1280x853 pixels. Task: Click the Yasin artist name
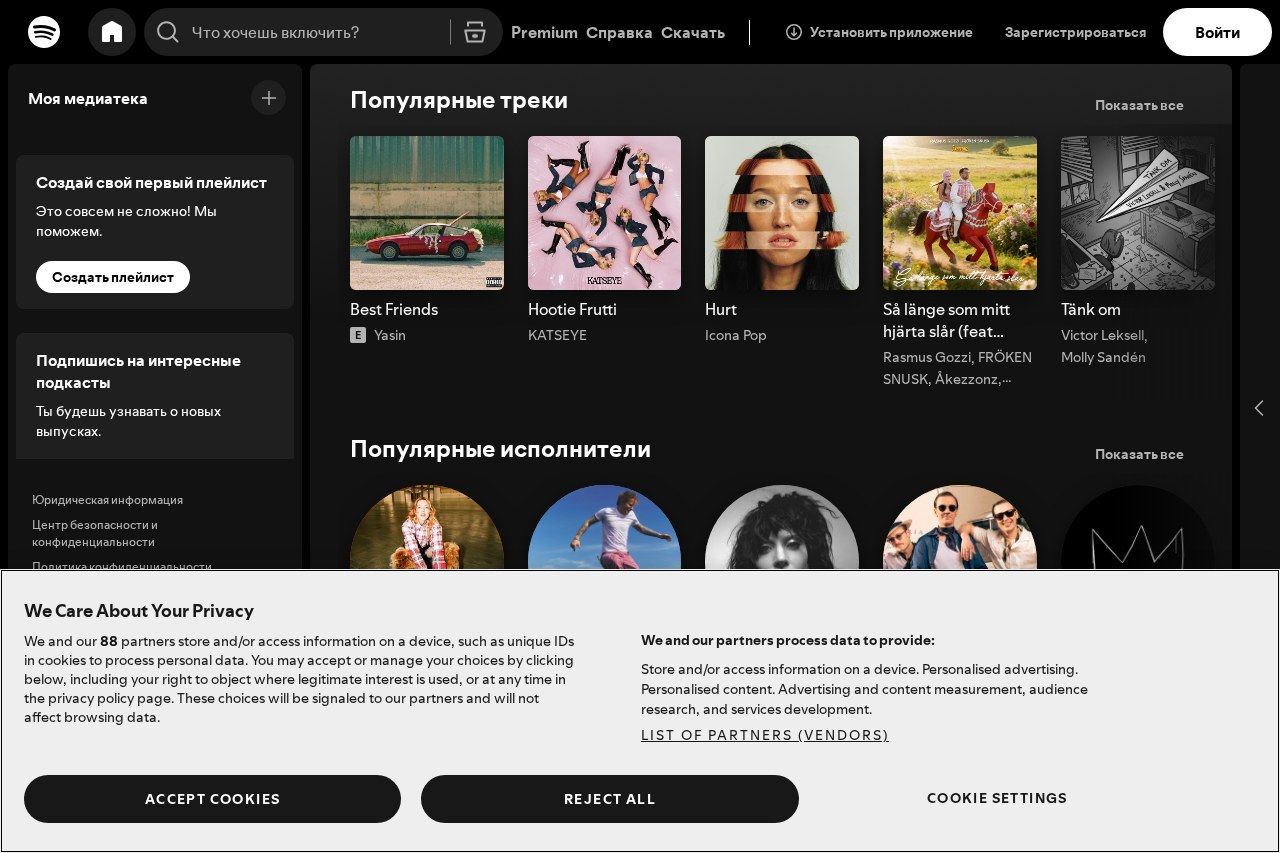390,335
